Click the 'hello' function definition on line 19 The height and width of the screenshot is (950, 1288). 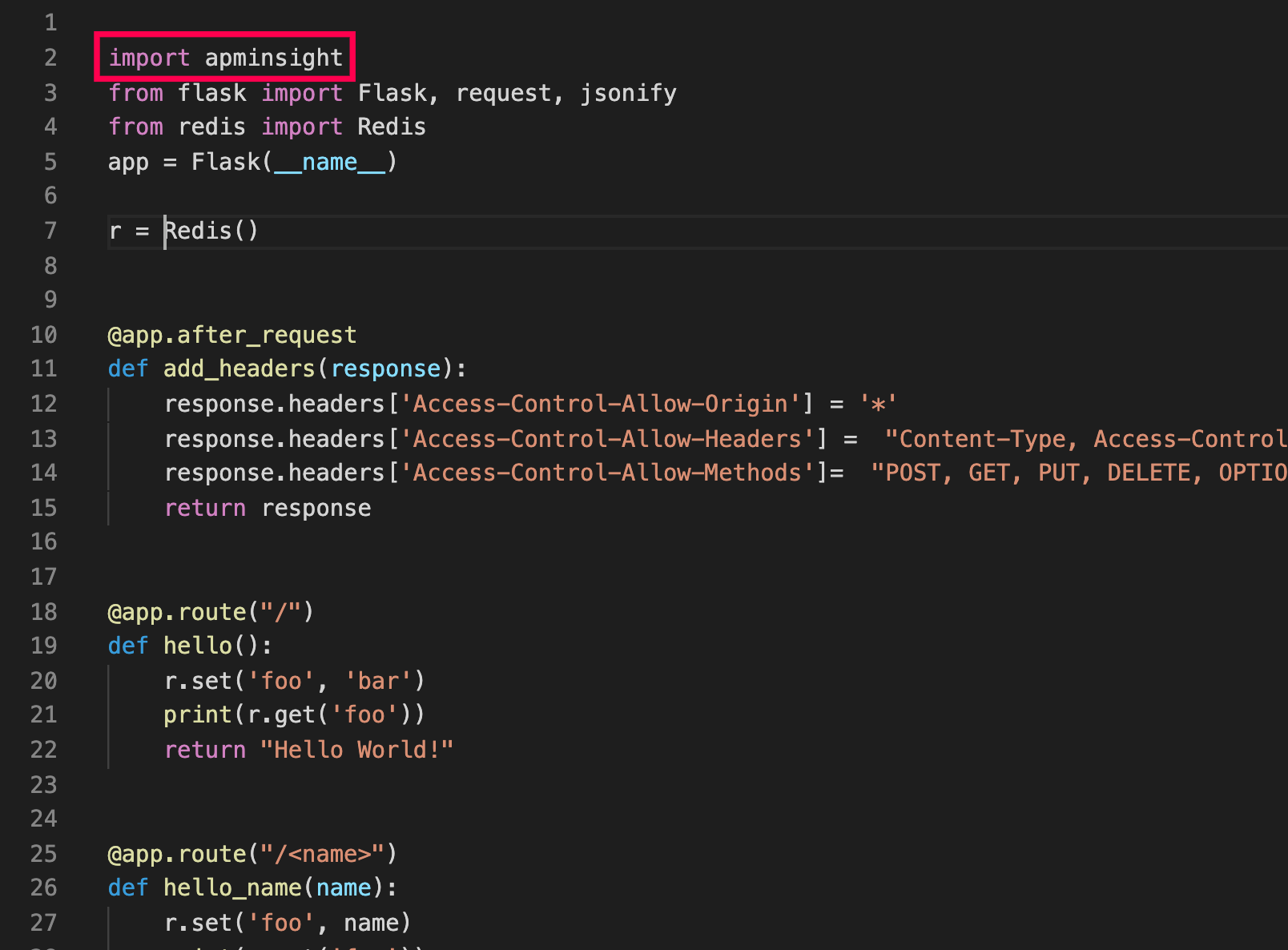pyautogui.click(x=198, y=646)
